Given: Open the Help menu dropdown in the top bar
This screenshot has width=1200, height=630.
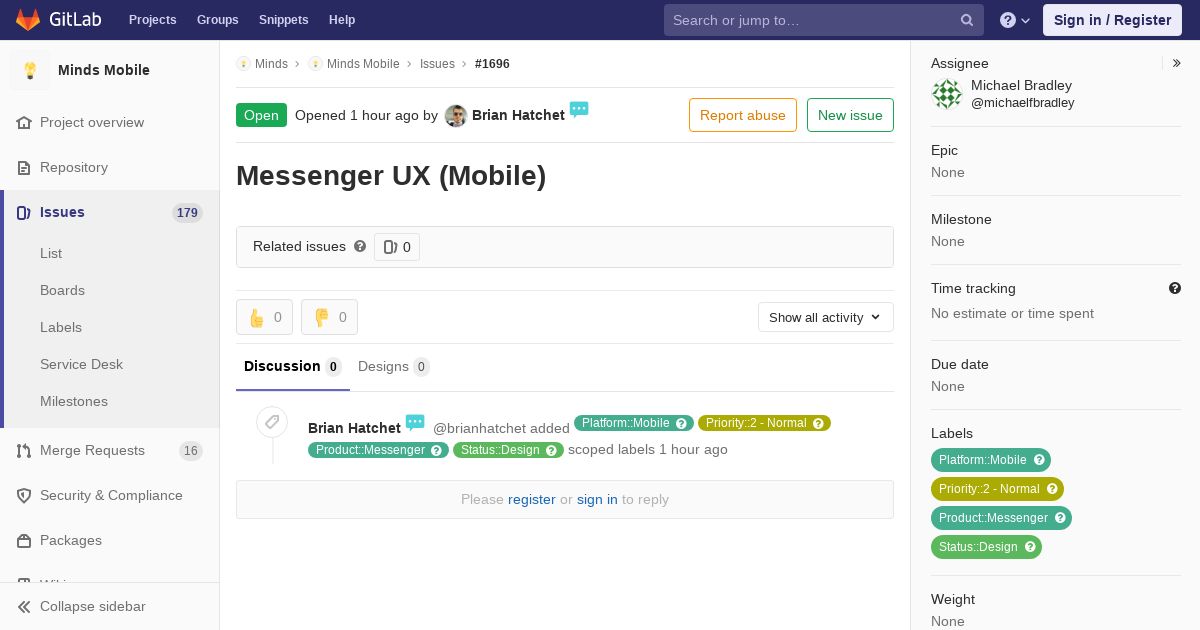Looking at the screenshot, I should click(x=1015, y=20).
